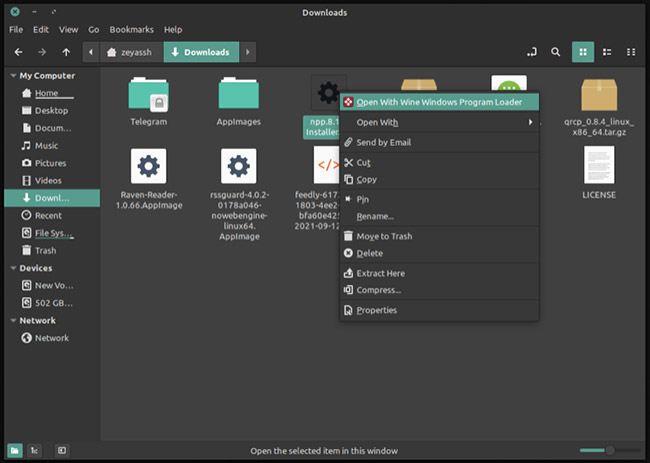This screenshot has width=650, height=463.
Task: Choose Copy from the context menu
Action: click(x=439, y=179)
